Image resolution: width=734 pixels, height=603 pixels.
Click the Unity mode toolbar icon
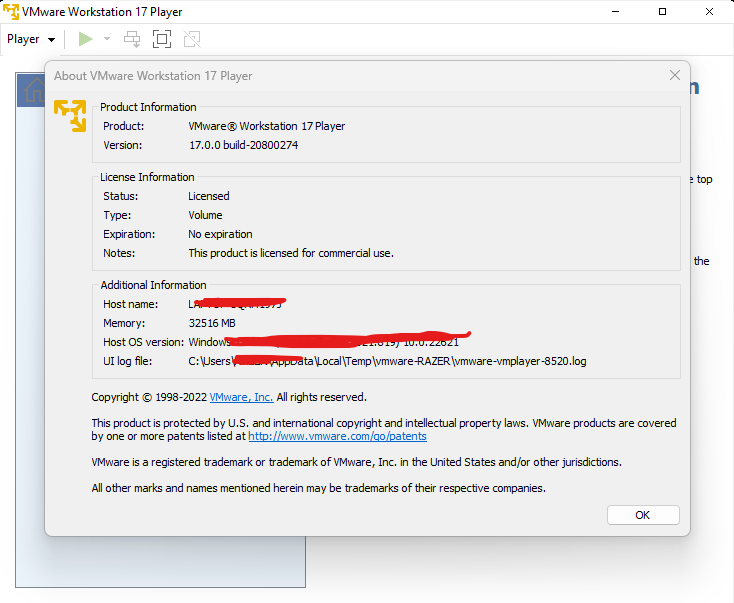tap(192, 39)
